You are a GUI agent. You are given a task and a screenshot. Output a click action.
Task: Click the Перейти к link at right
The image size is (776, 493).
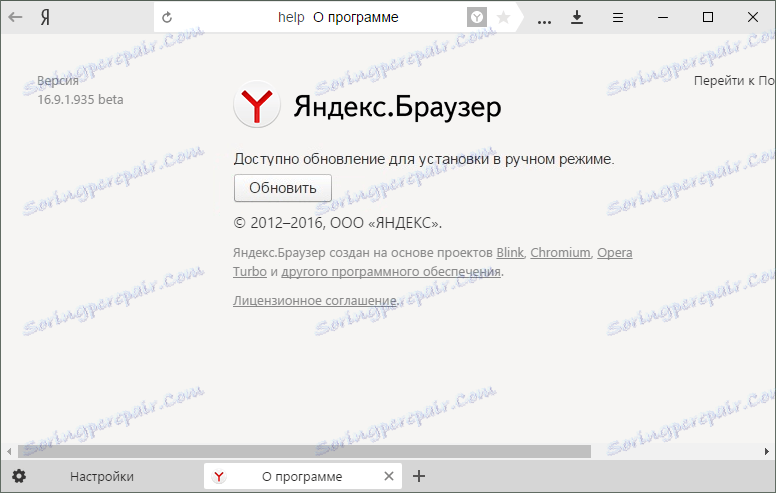click(734, 81)
